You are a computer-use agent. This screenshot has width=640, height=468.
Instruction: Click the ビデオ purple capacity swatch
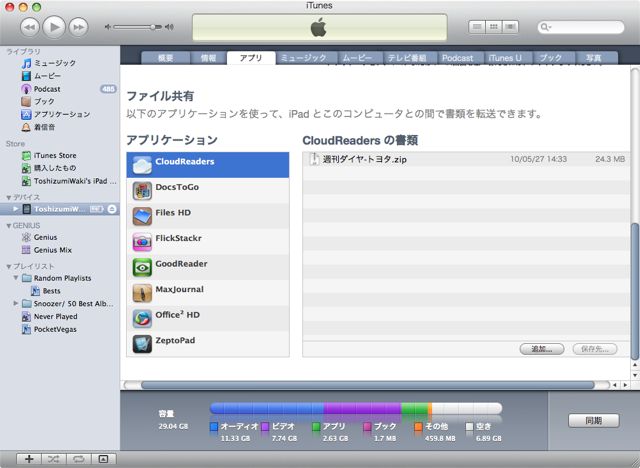[x=265, y=427]
